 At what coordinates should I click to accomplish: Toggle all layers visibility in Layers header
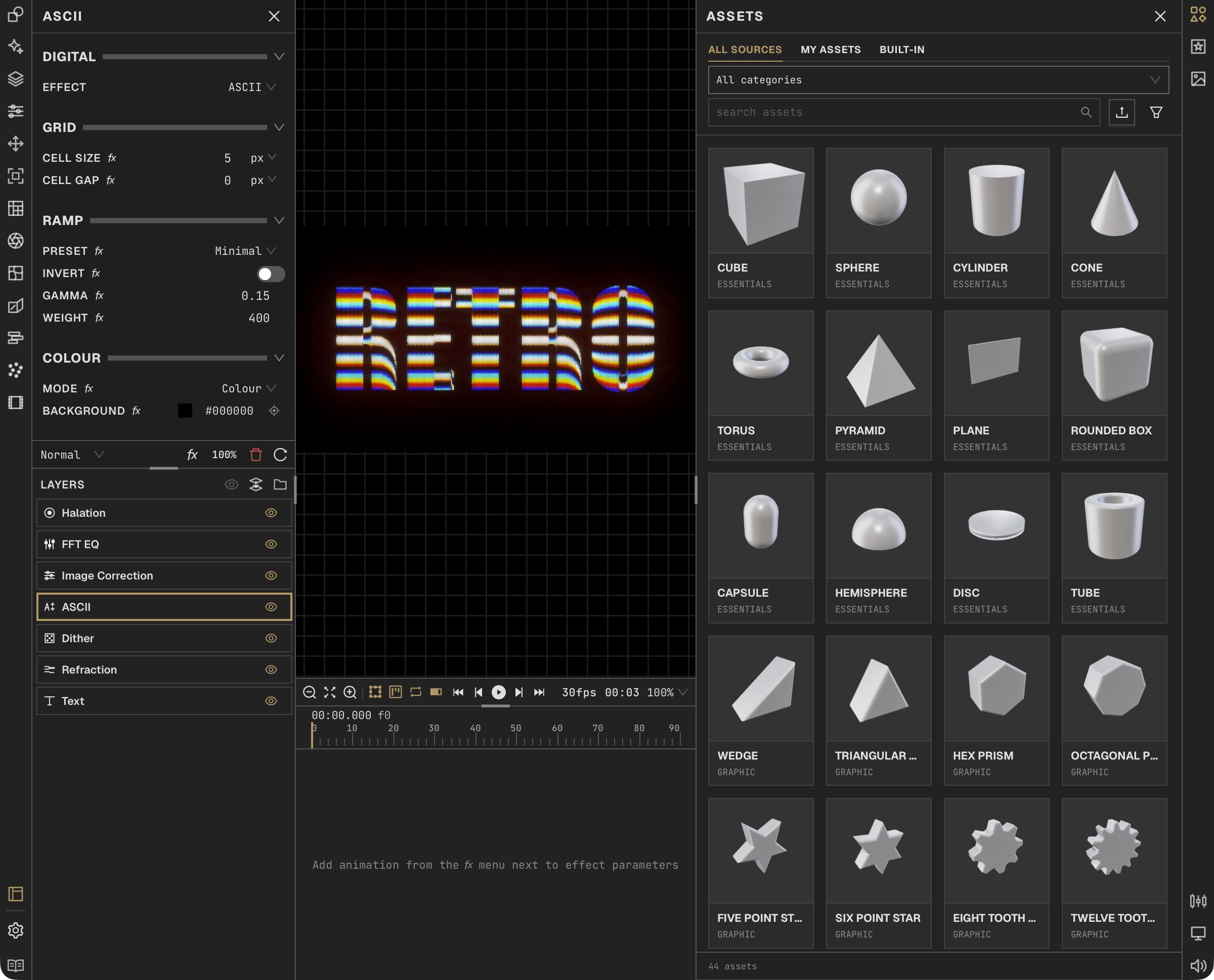232,484
